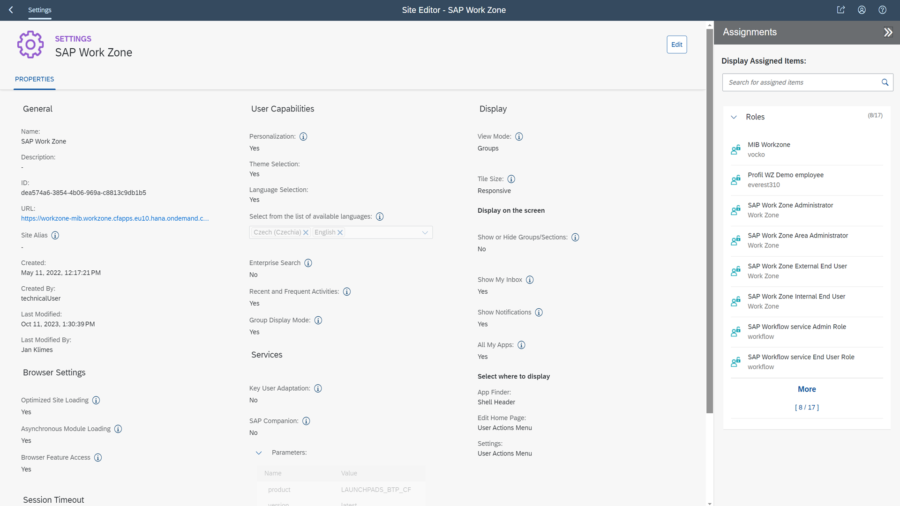Open the help question mark icon
This screenshot has width=900, height=506.
point(882,10)
